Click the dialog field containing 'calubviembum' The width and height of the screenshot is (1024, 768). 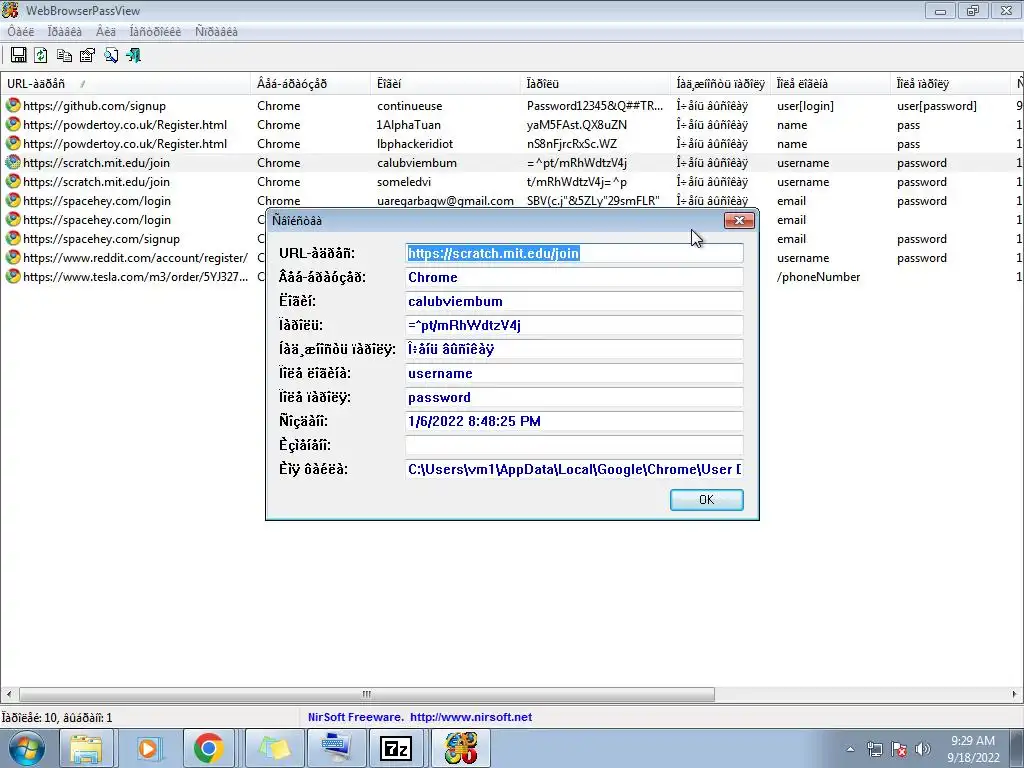click(574, 302)
